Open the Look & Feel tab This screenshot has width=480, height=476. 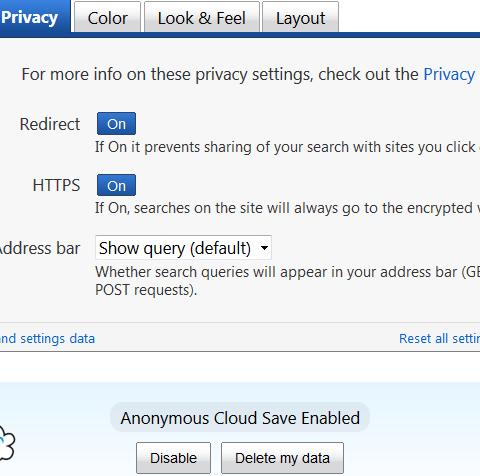202,17
